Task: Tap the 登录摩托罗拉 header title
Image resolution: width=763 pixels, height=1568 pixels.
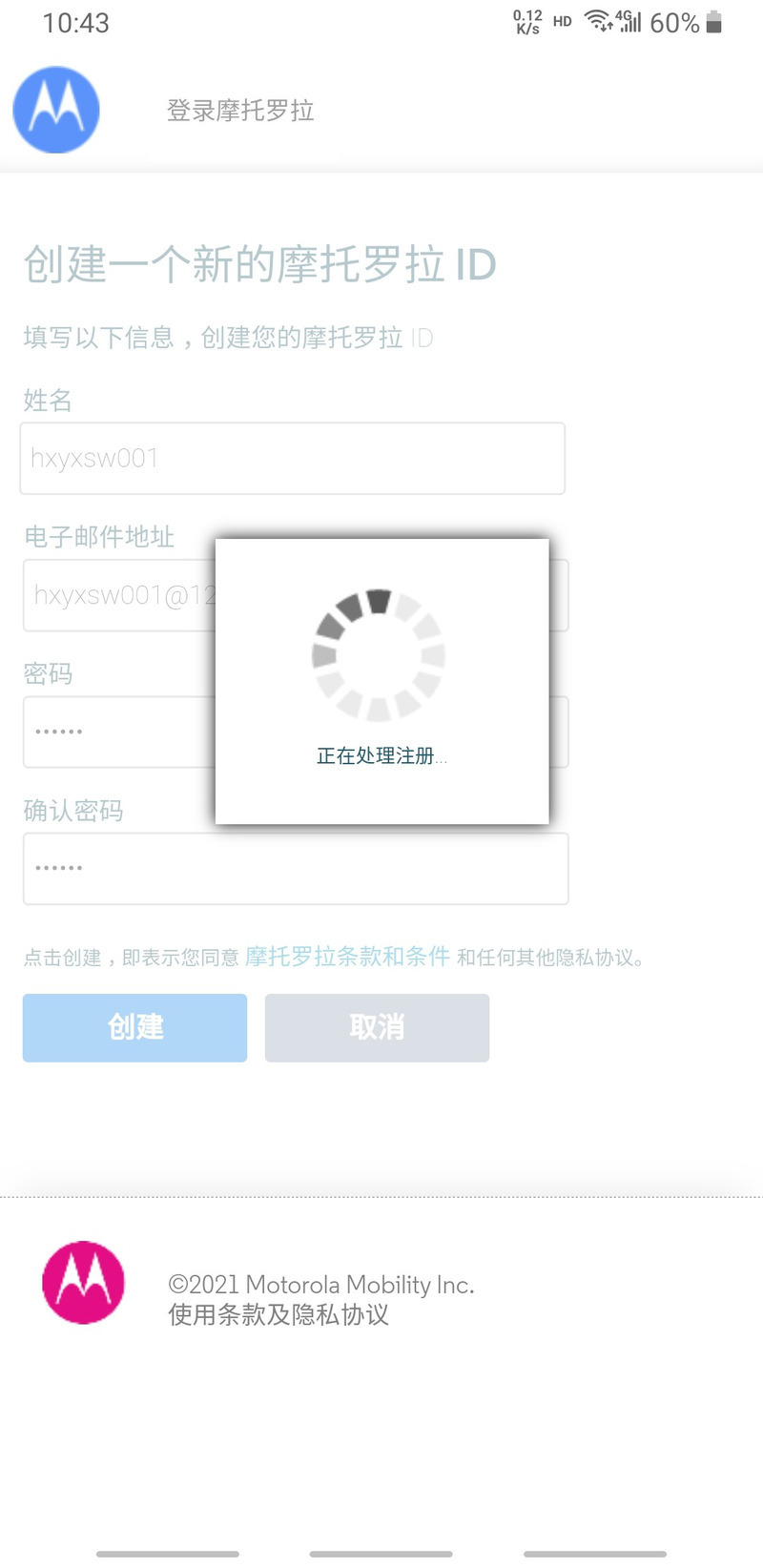Action: (240, 111)
